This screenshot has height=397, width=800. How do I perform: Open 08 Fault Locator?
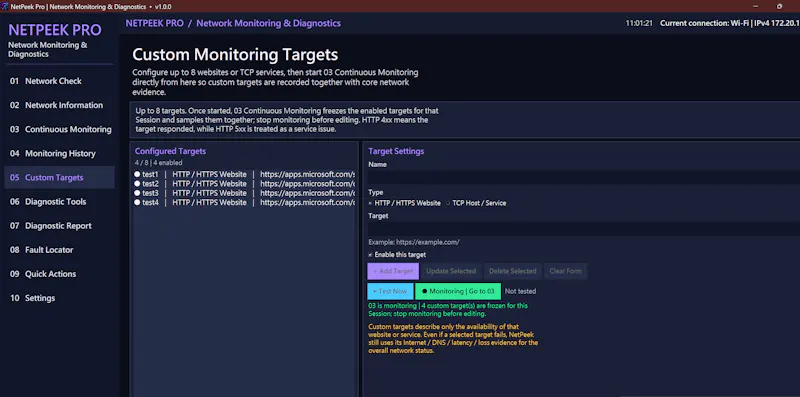59,250
